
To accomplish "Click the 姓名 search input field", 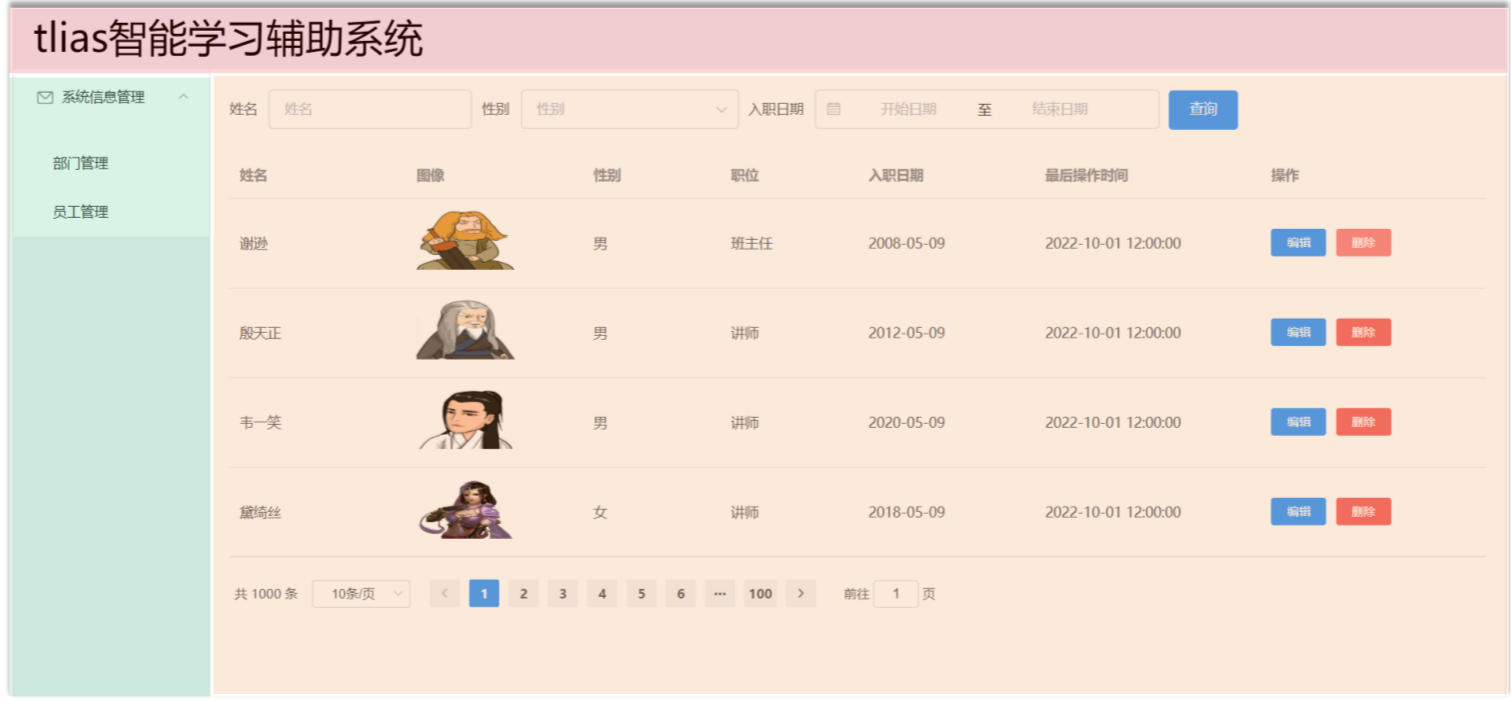I will tap(369, 110).
